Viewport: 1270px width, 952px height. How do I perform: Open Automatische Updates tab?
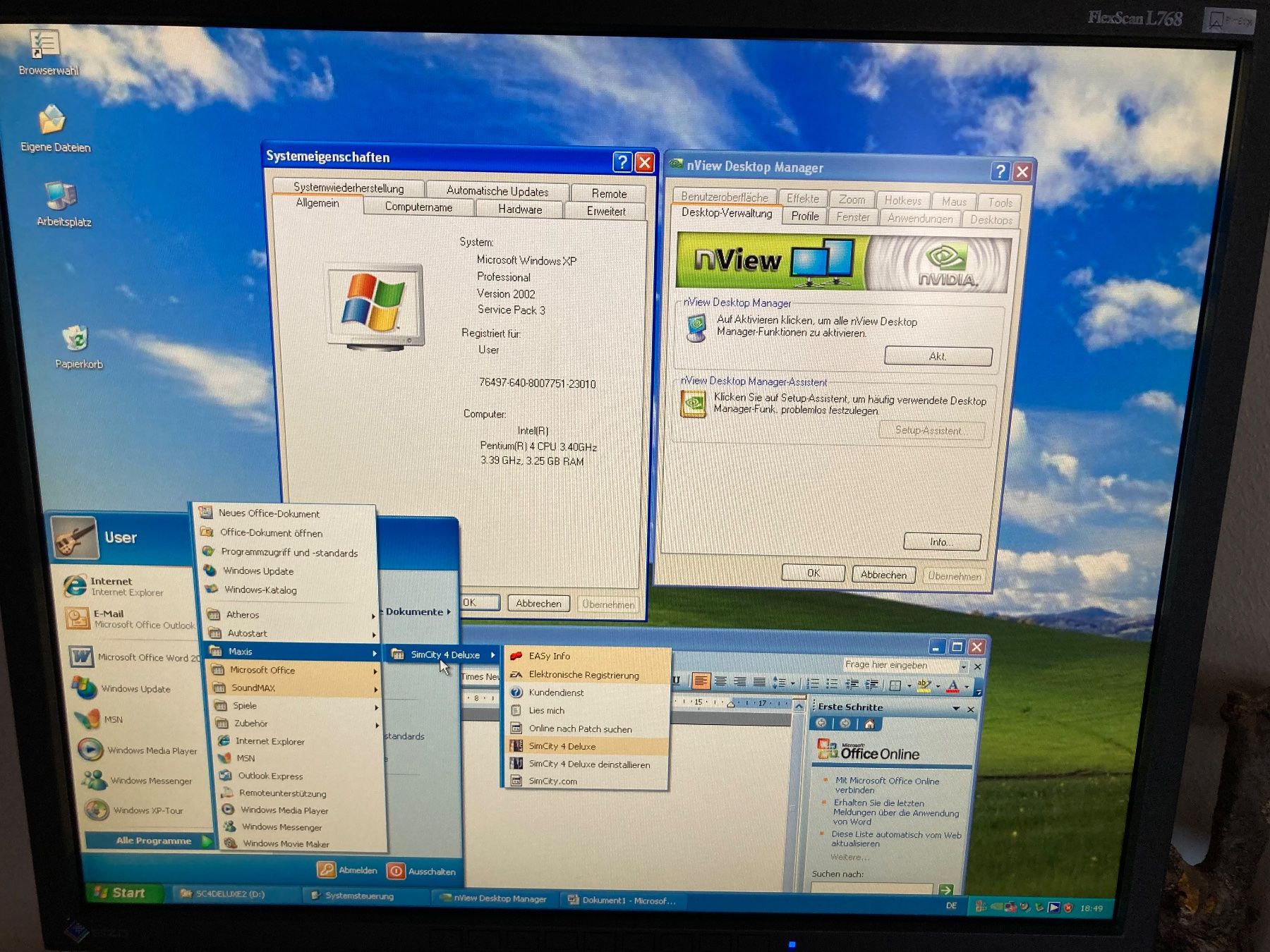497,191
